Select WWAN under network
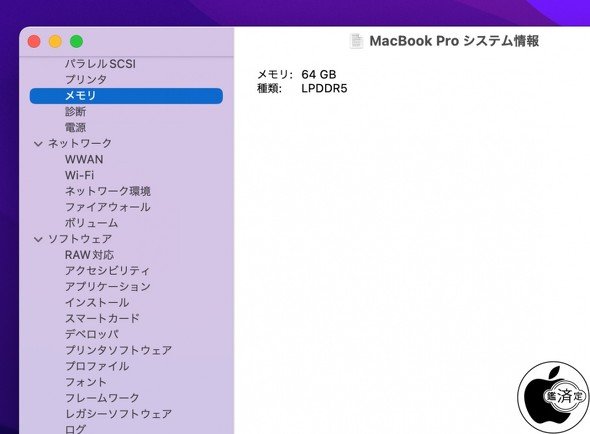 (84, 159)
